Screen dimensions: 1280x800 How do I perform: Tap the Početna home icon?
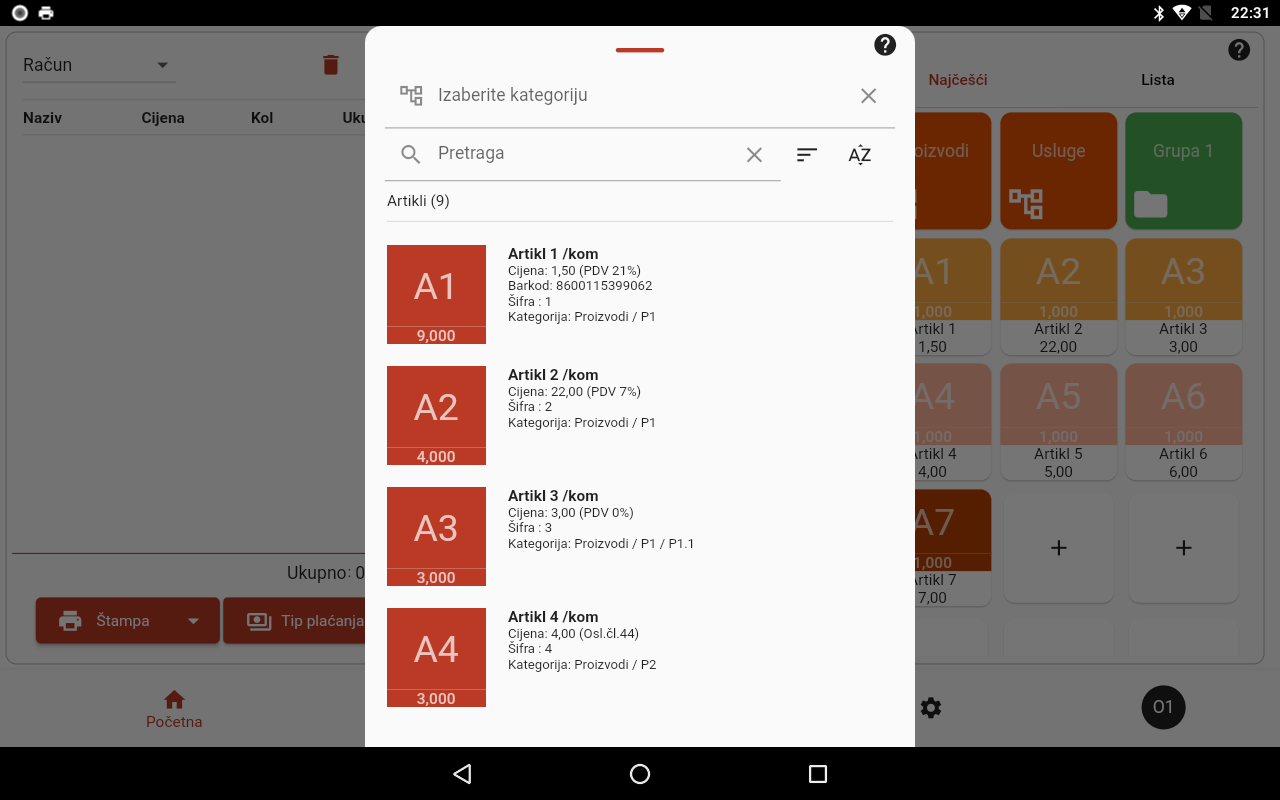pyautogui.click(x=174, y=698)
